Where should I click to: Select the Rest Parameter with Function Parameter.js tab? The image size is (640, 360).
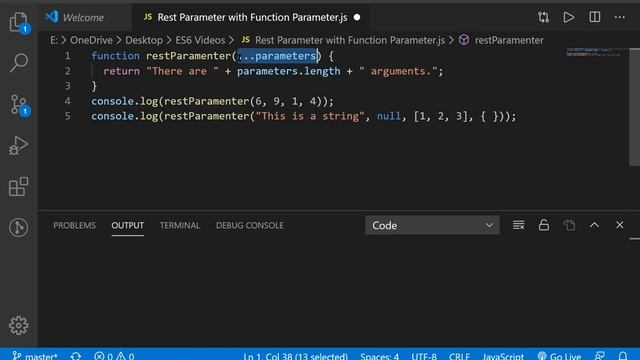(x=252, y=18)
